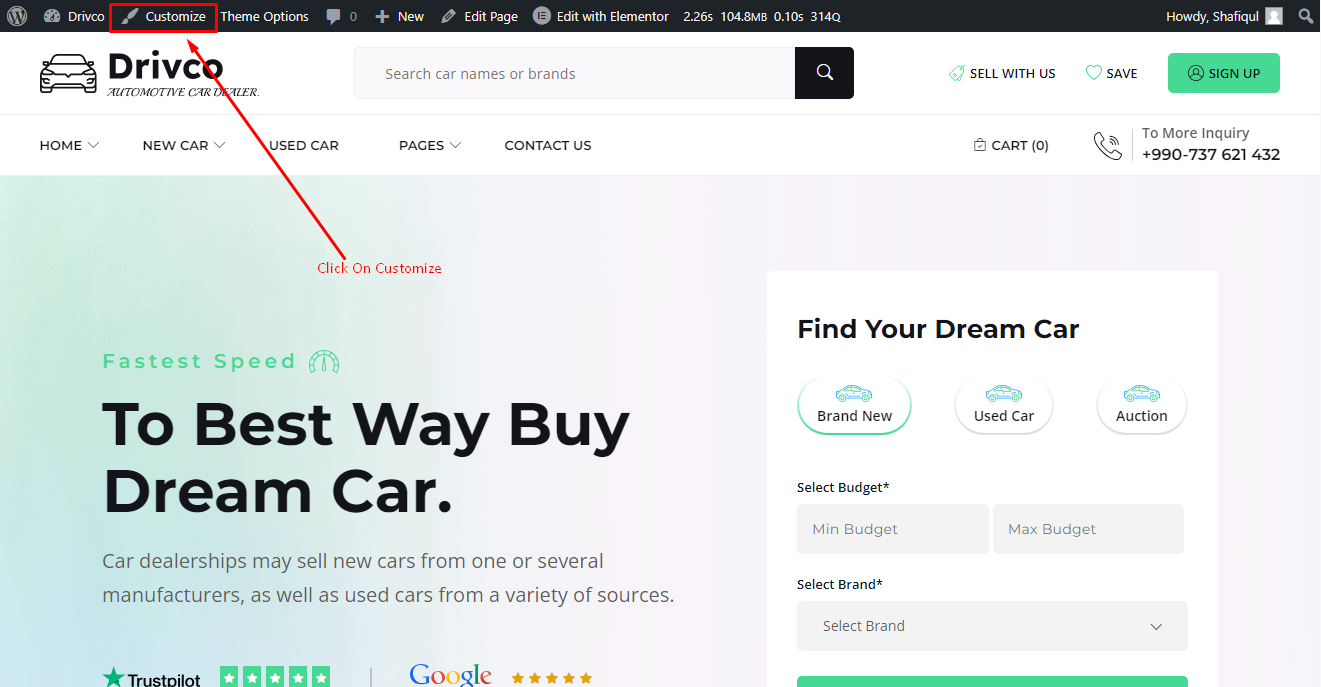Open the WordPress logo menu
1321x687 pixels.
tap(17, 16)
